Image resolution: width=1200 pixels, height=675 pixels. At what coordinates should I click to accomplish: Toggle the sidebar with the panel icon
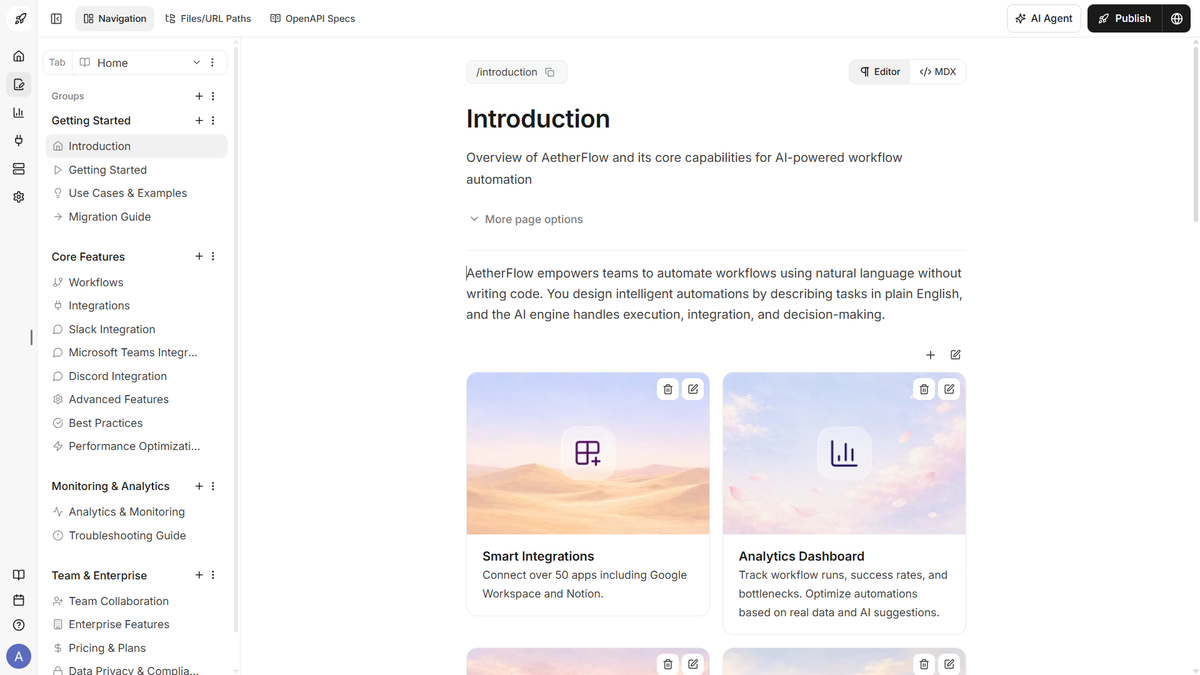pos(56,18)
